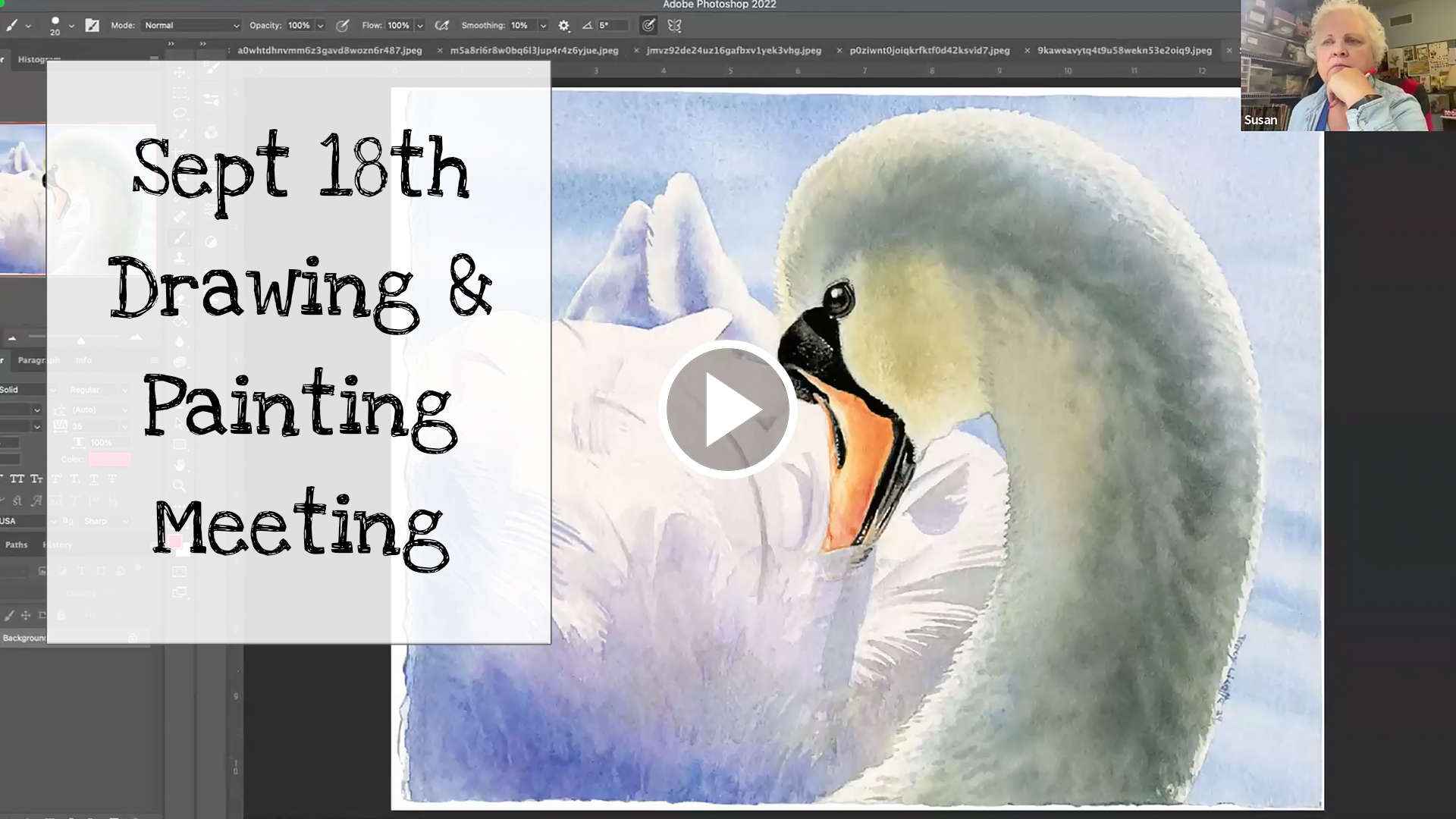Open the Smoothing slider dropdown arrow
The height and width of the screenshot is (819, 1456).
click(x=543, y=26)
